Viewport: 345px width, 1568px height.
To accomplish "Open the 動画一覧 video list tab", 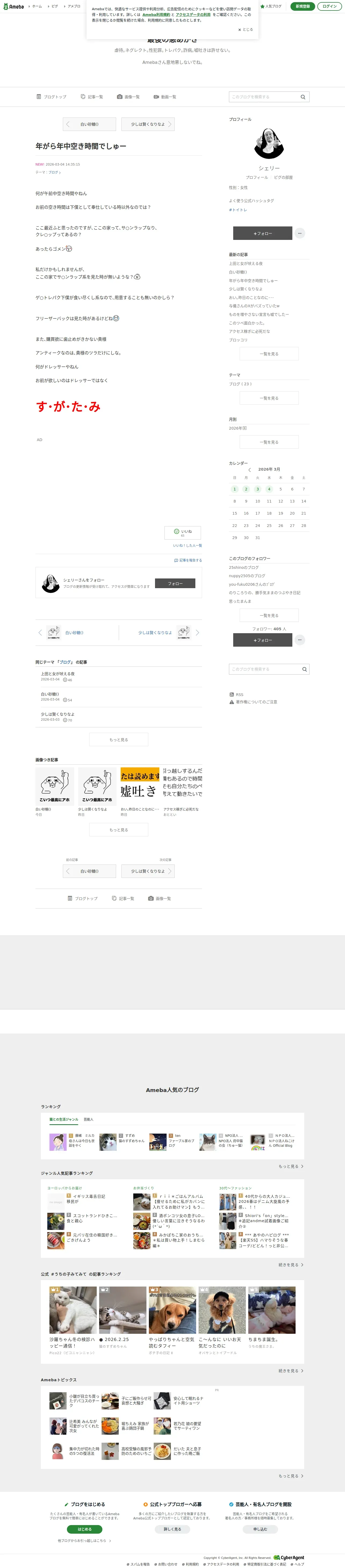I will (x=165, y=97).
